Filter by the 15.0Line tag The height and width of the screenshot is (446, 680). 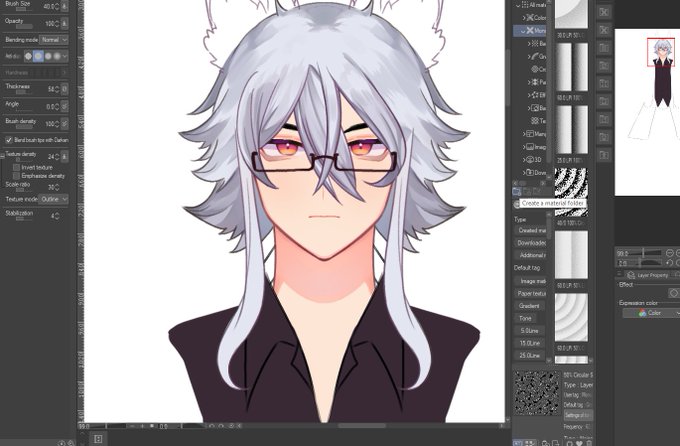[530, 343]
